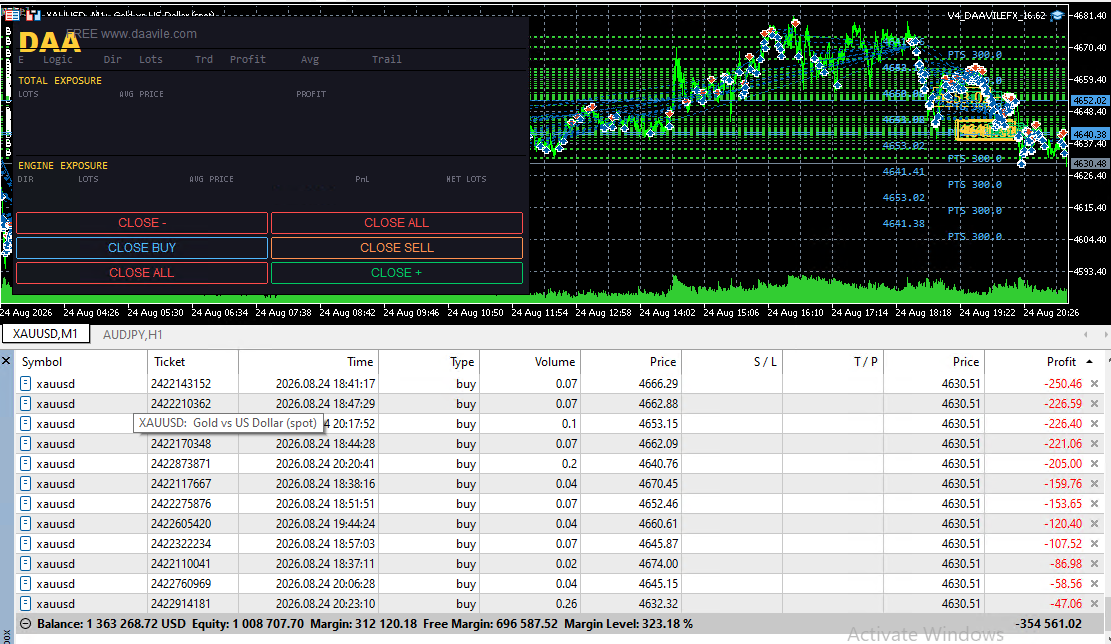This screenshot has height=644, width=1111.
Task: Click CLOSE ALL button beside CLOSE +
Action: coord(142,273)
